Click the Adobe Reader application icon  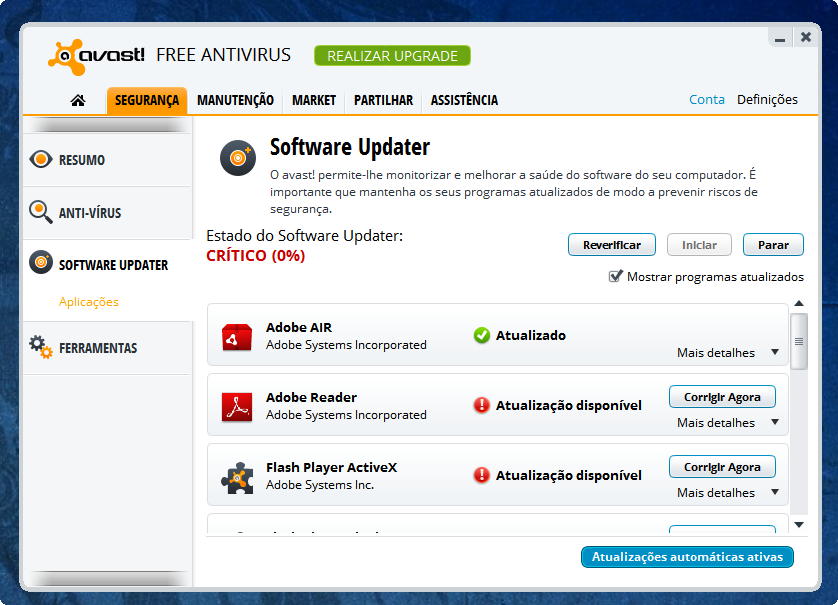click(237, 407)
